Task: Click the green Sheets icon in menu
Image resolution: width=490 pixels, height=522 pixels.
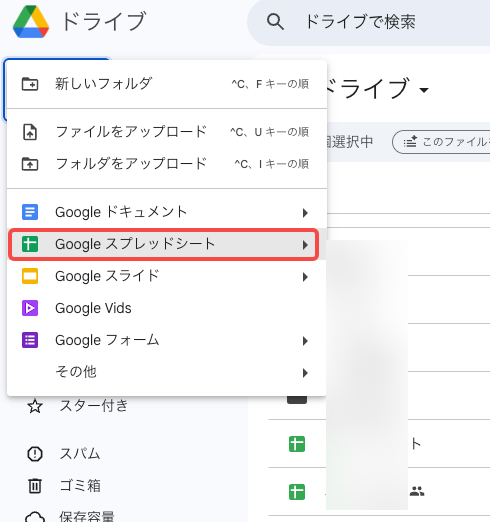Action: coord(30,244)
